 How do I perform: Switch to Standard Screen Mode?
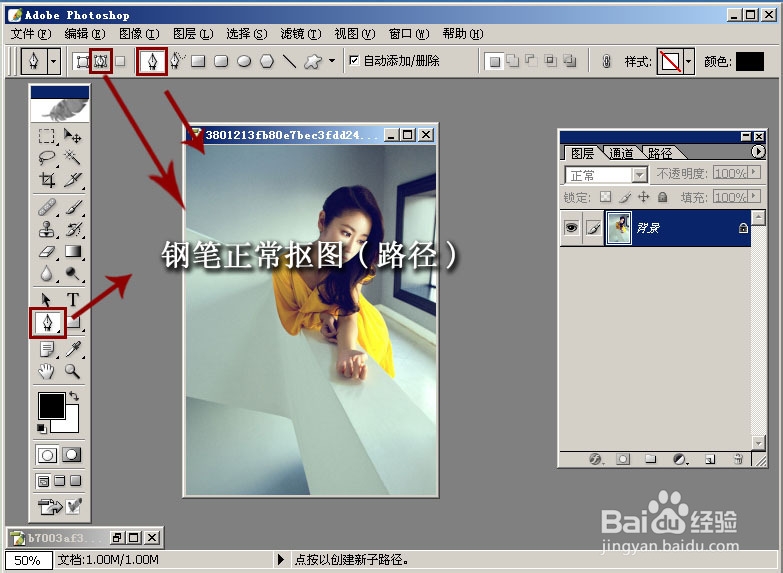click(x=43, y=481)
